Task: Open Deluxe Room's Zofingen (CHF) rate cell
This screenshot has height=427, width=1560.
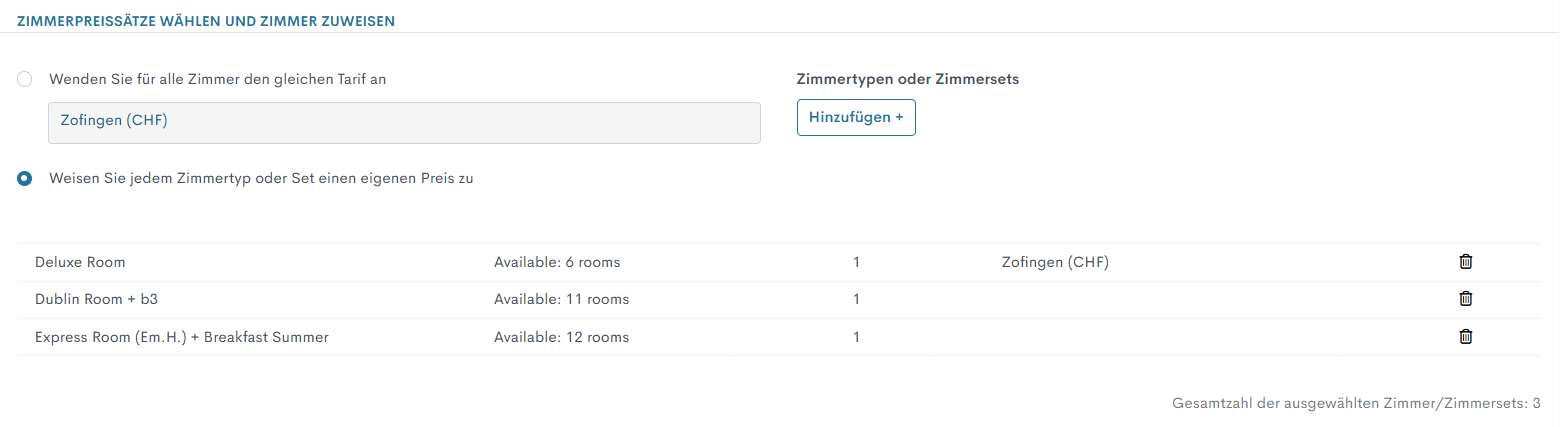Action: pos(1055,262)
